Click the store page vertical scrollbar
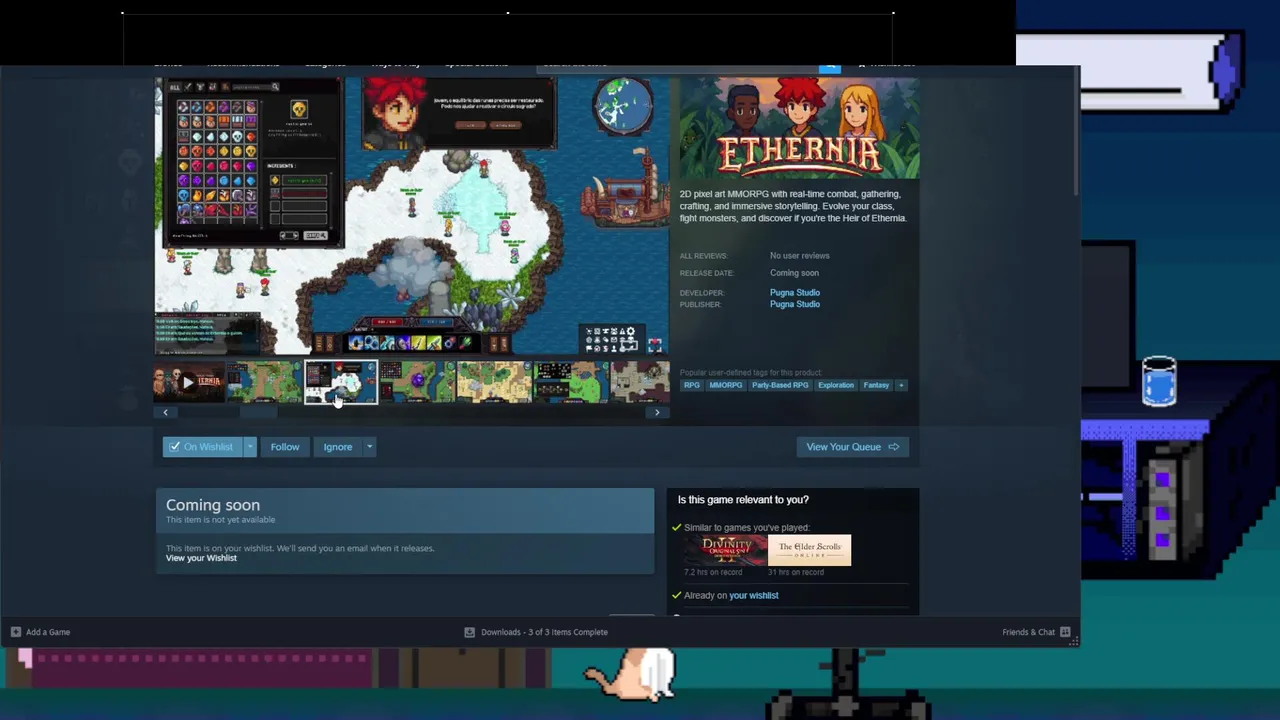The width and height of the screenshot is (1280, 720). coord(1076,132)
